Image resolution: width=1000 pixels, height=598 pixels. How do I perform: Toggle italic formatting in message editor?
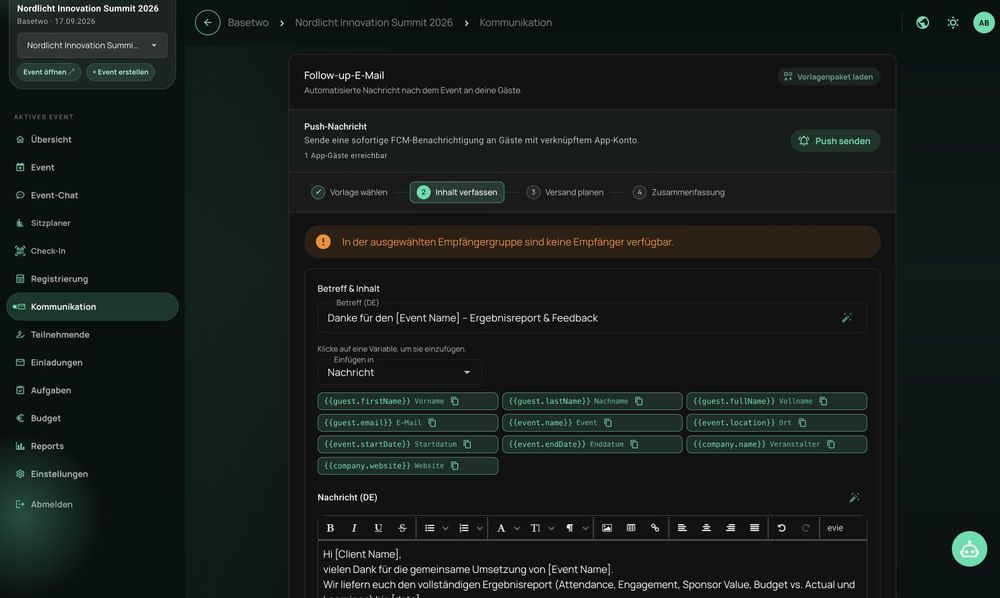354,528
